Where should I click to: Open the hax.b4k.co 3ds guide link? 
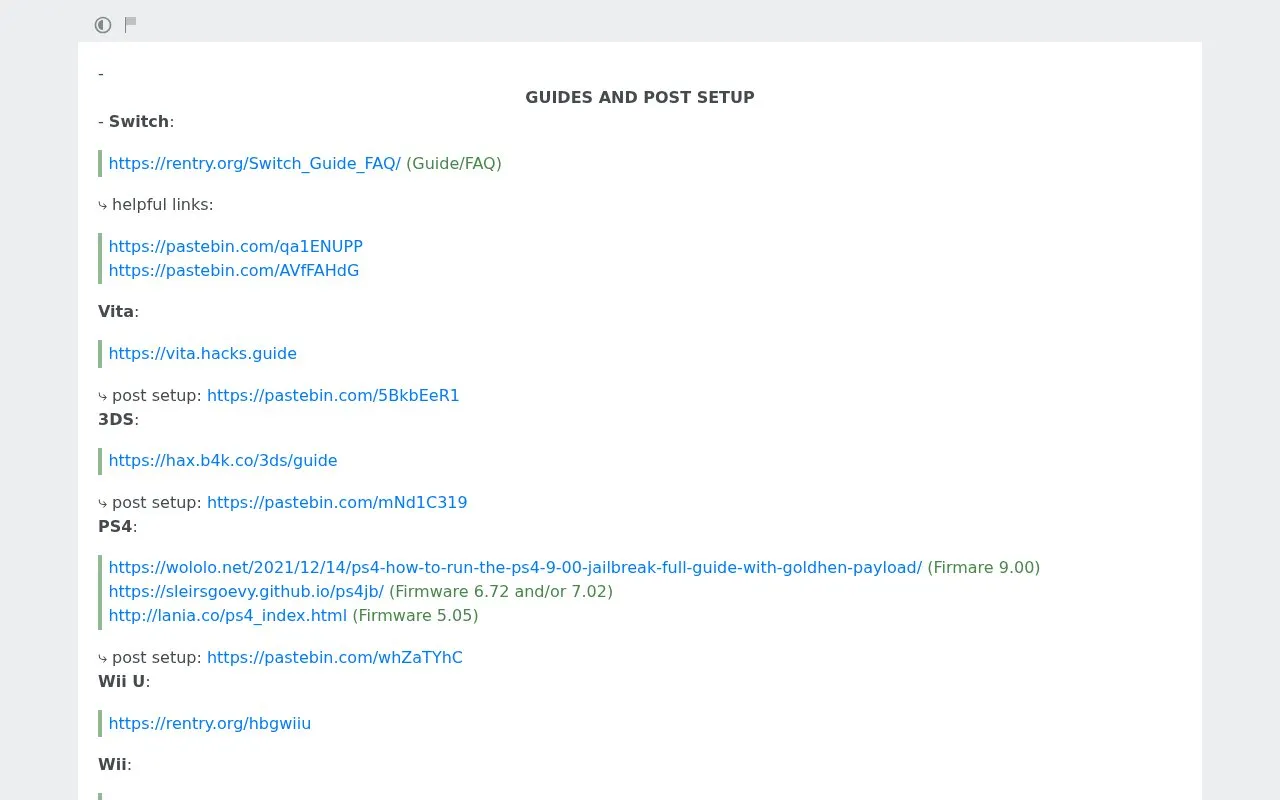point(222,460)
